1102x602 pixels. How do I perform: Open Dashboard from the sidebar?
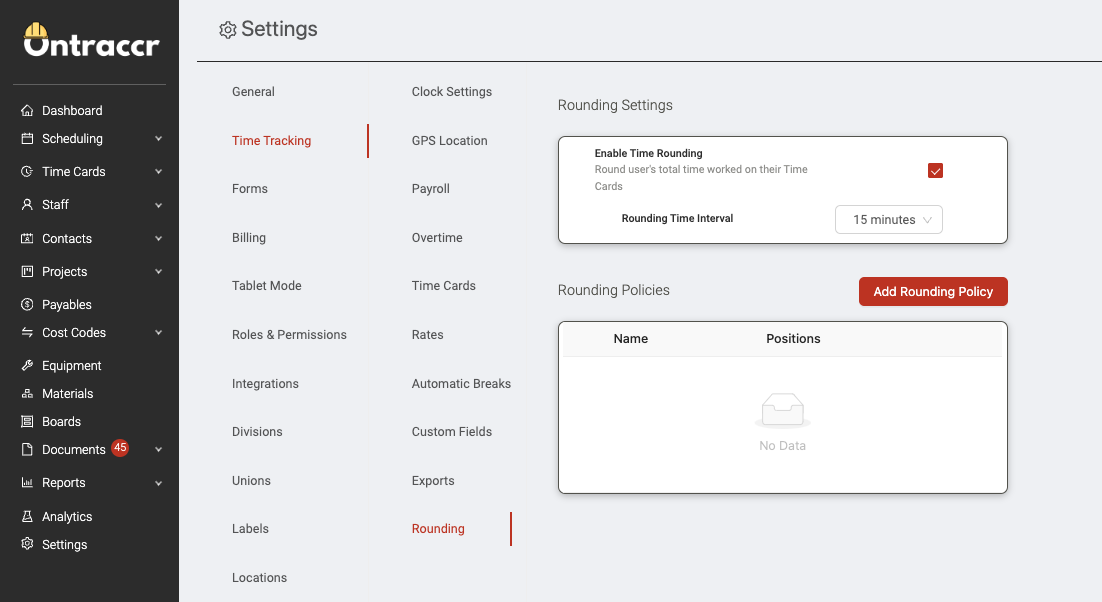point(72,110)
